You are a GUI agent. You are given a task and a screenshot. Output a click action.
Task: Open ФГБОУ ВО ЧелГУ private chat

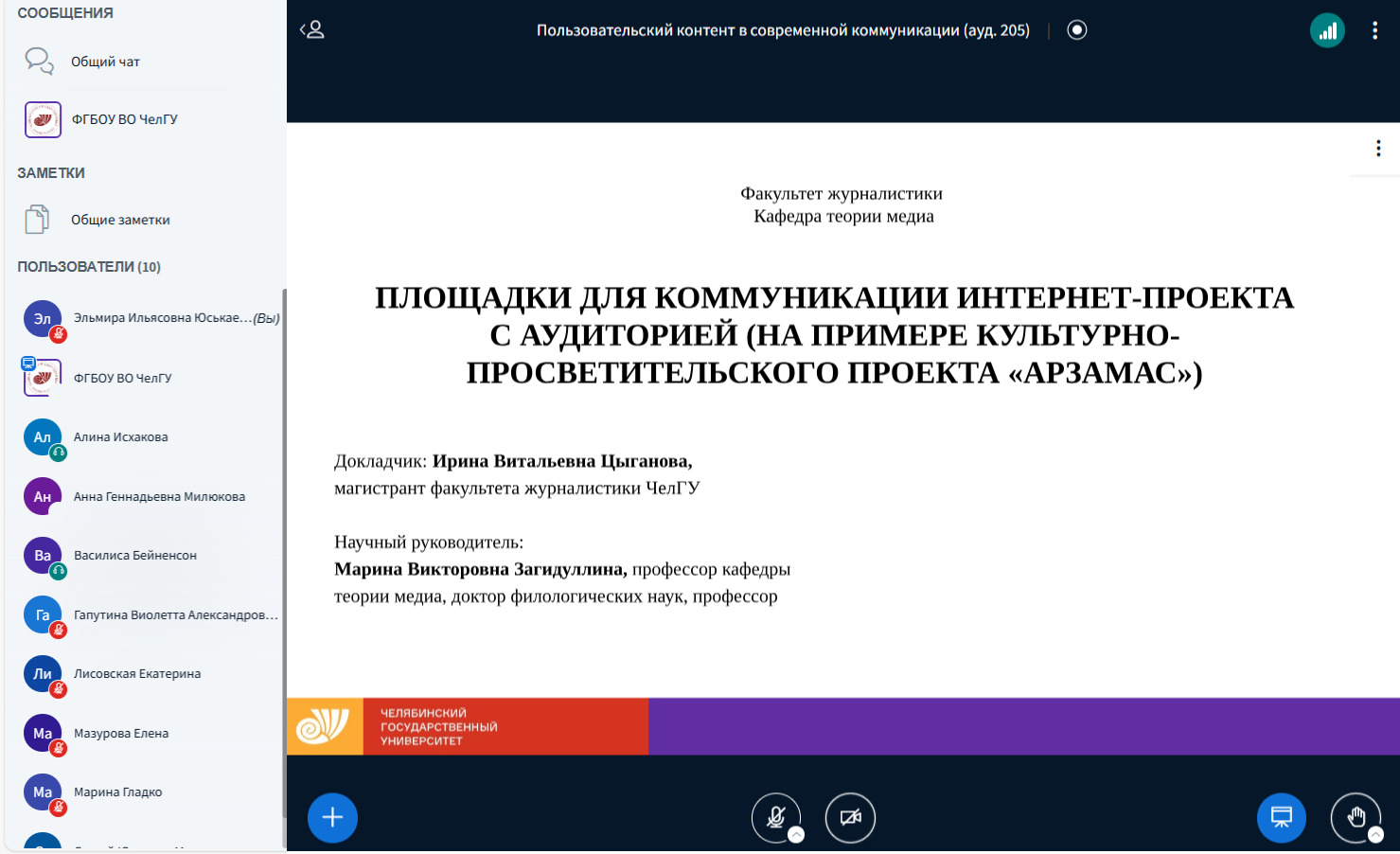point(124,119)
